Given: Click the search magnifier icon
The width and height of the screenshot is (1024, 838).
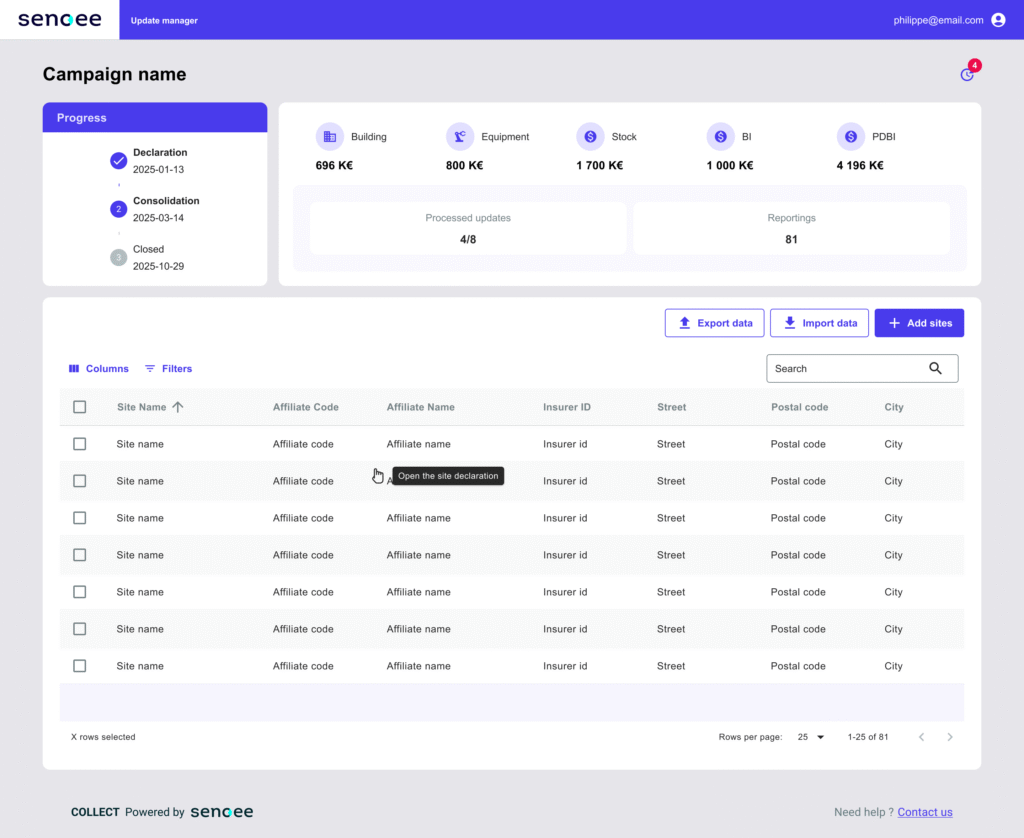Looking at the screenshot, I should pyautogui.click(x=935, y=368).
